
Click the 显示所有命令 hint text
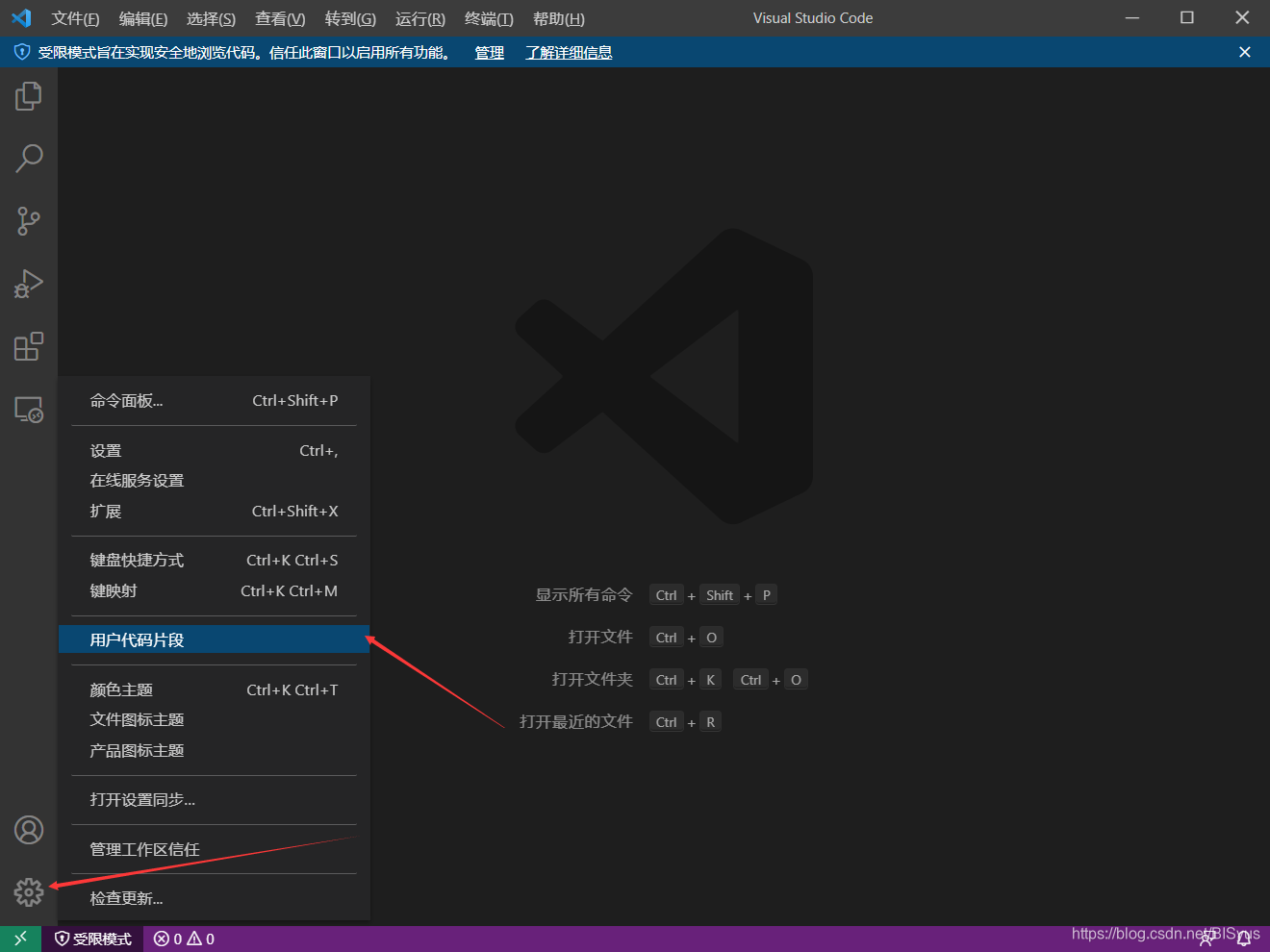pos(584,595)
